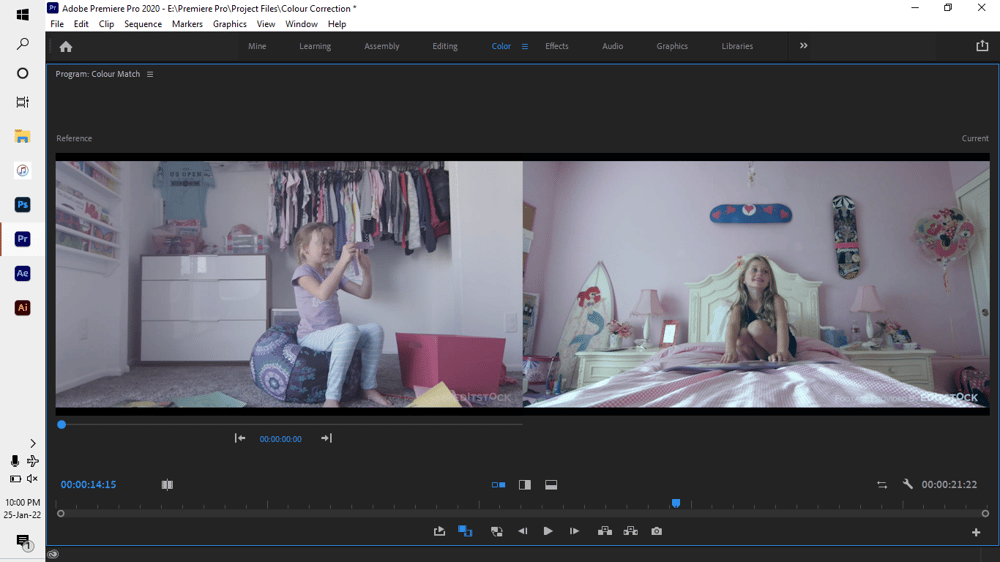1000x562 pixels.
Task: Step back one frame
Action: tap(522, 531)
